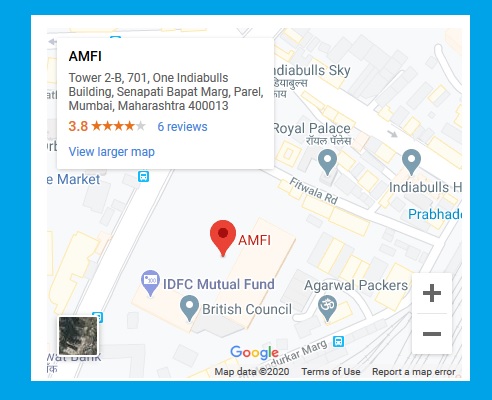This screenshot has width=492, height=400.
Task: Click the Indiabulls location pin
Action: 411,162
